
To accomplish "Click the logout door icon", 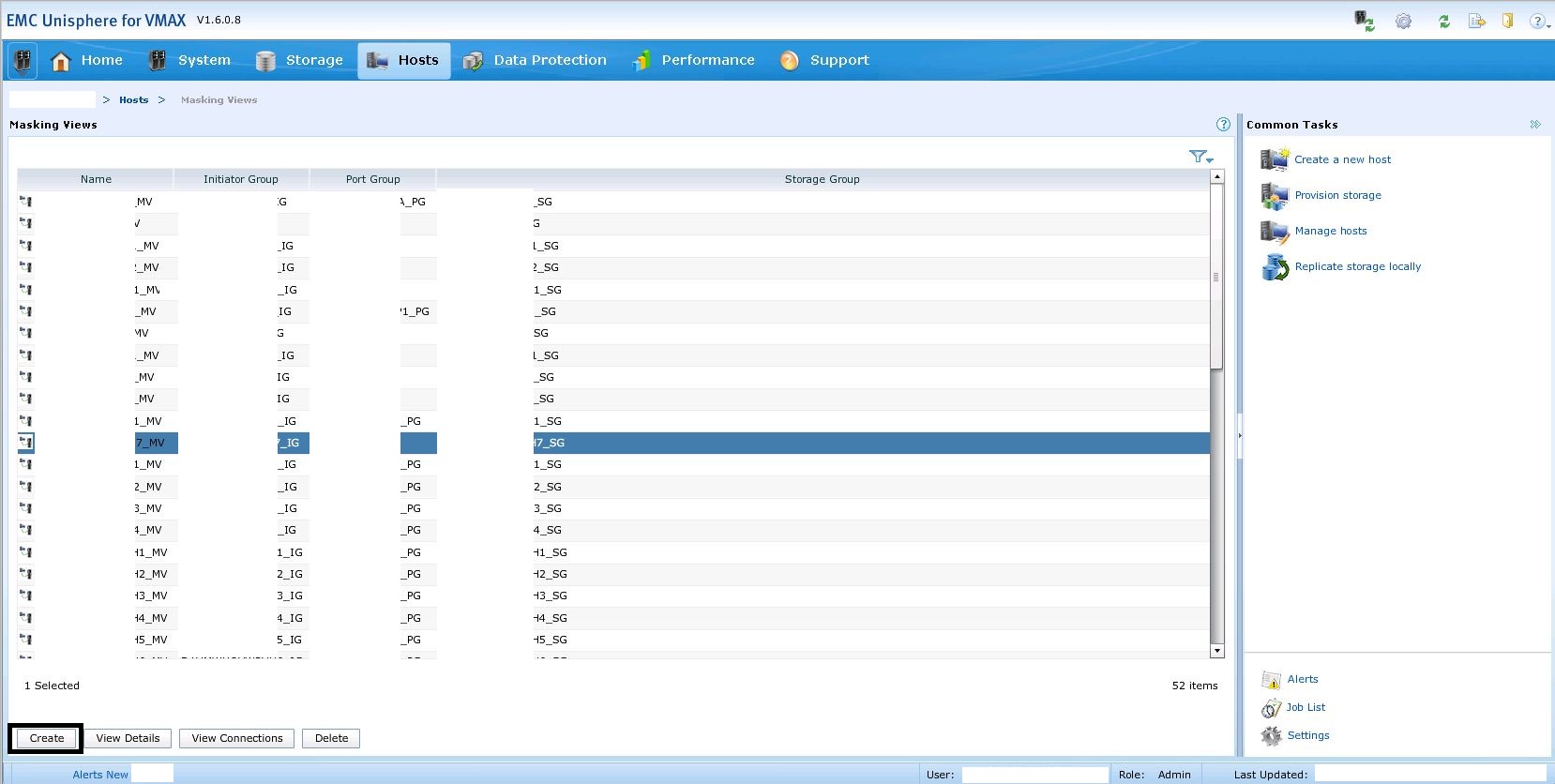I will 1507,21.
